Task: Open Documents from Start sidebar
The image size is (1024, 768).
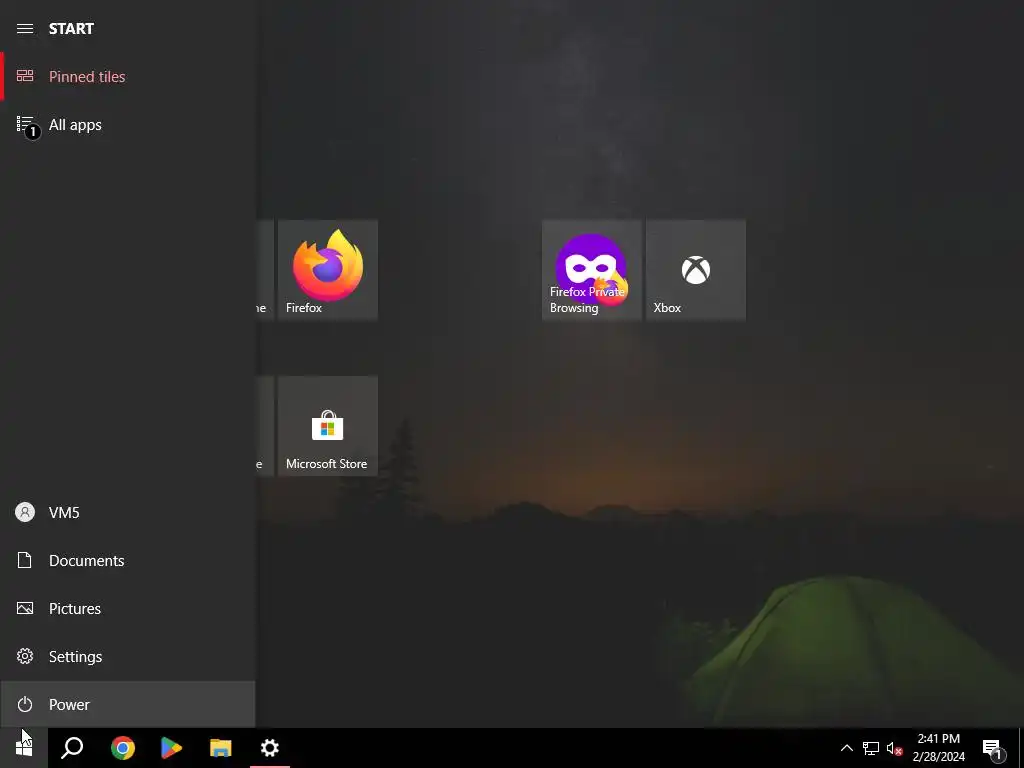Action: [128, 560]
